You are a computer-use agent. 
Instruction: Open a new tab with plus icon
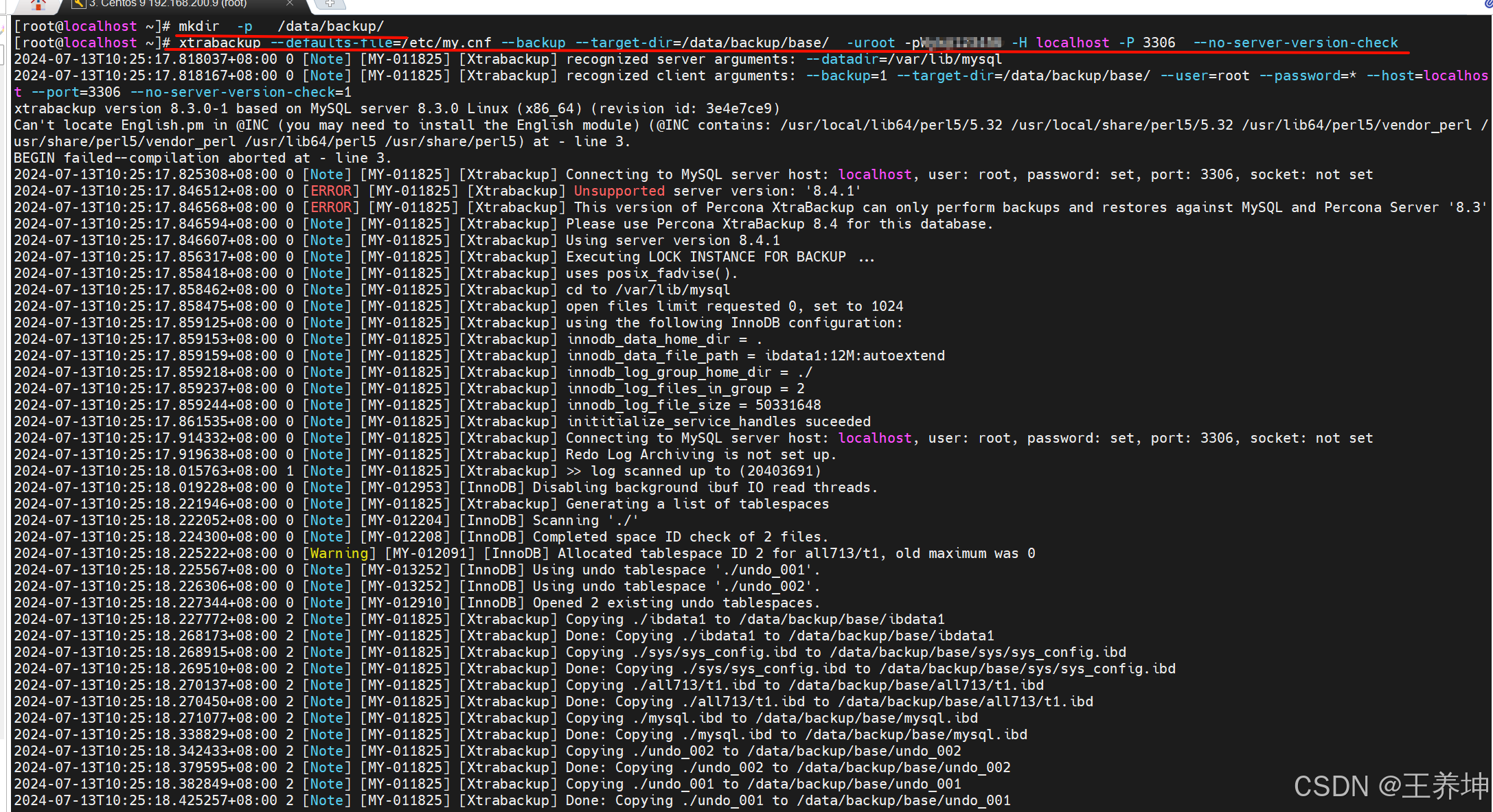click(x=330, y=3)
